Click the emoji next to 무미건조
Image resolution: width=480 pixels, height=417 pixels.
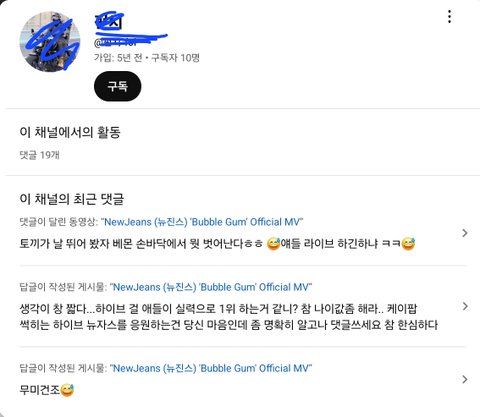67,390
